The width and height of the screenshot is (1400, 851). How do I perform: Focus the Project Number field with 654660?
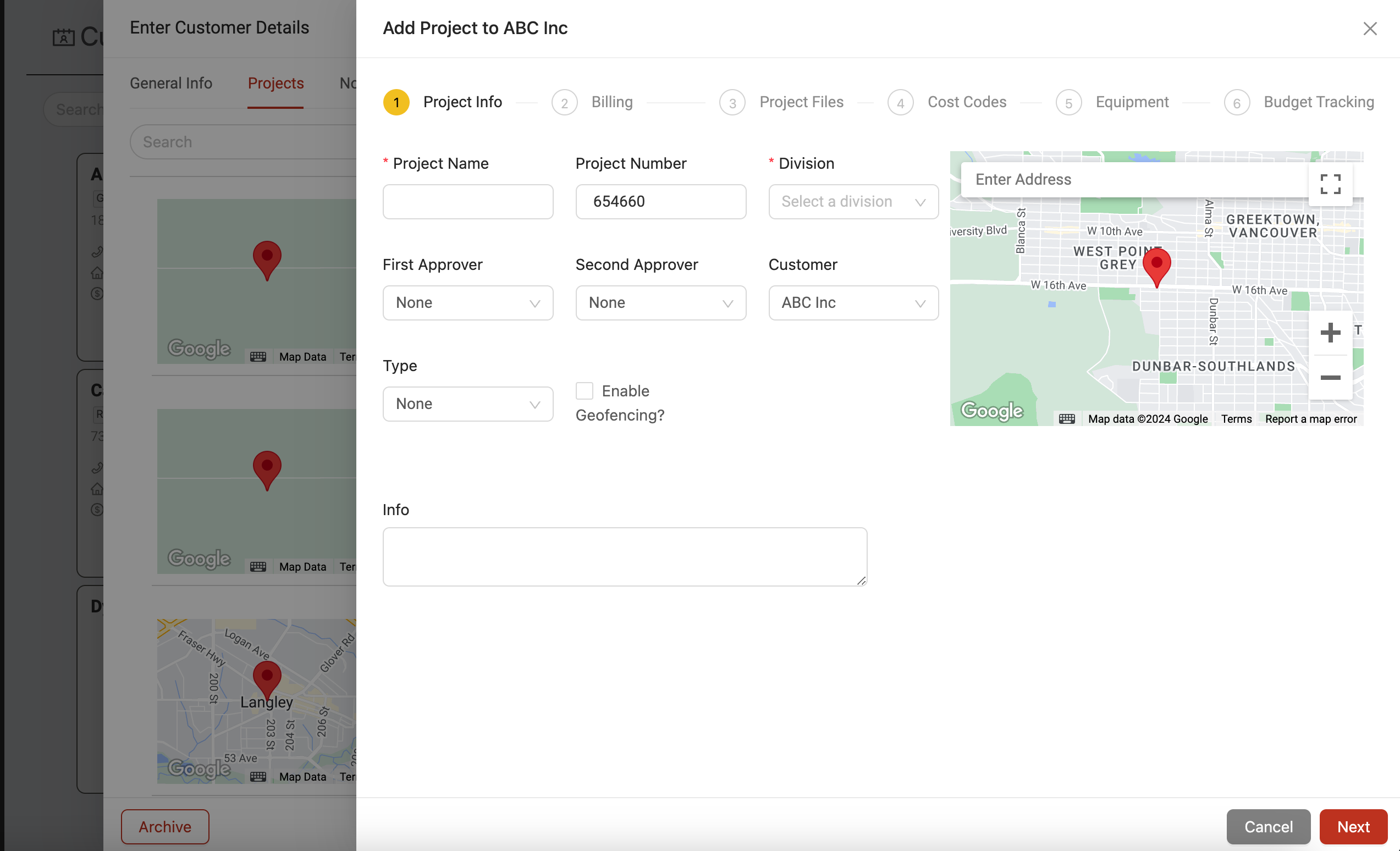(x=660, y=202)
